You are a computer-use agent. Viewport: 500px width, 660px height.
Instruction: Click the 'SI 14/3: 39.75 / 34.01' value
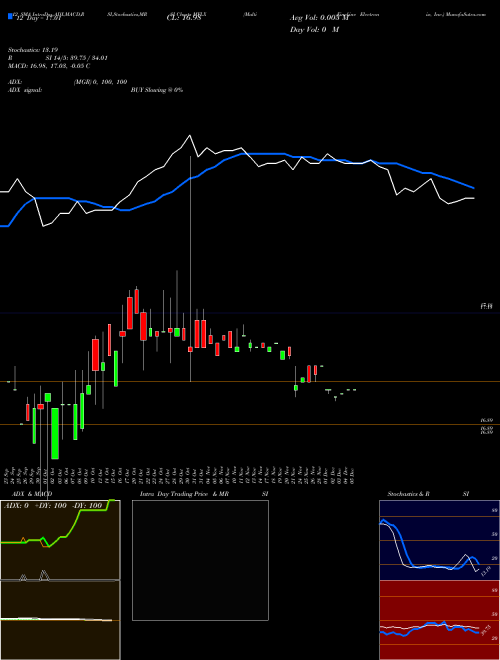(x=77, y=58)
